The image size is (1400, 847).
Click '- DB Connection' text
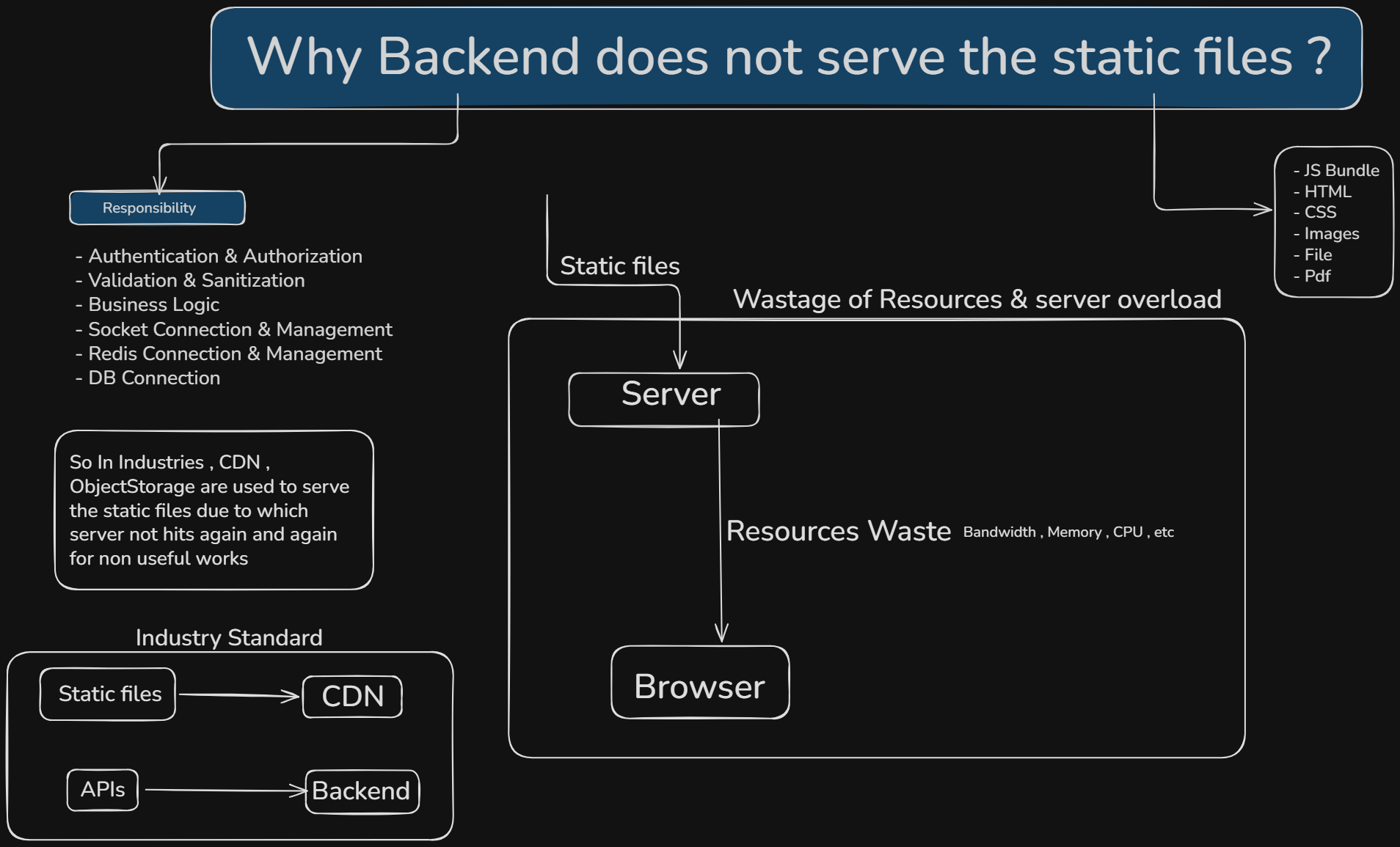point(147,378)
